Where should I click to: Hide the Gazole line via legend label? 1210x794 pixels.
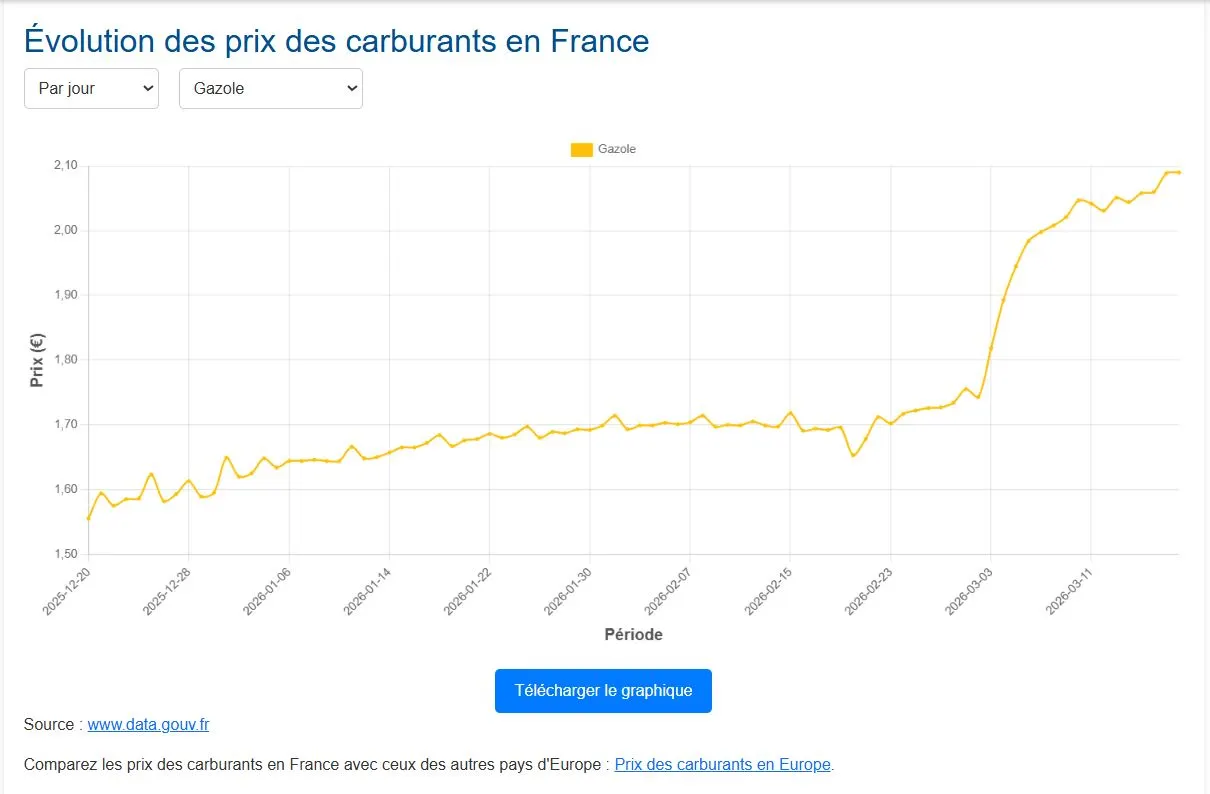(616, 148)
